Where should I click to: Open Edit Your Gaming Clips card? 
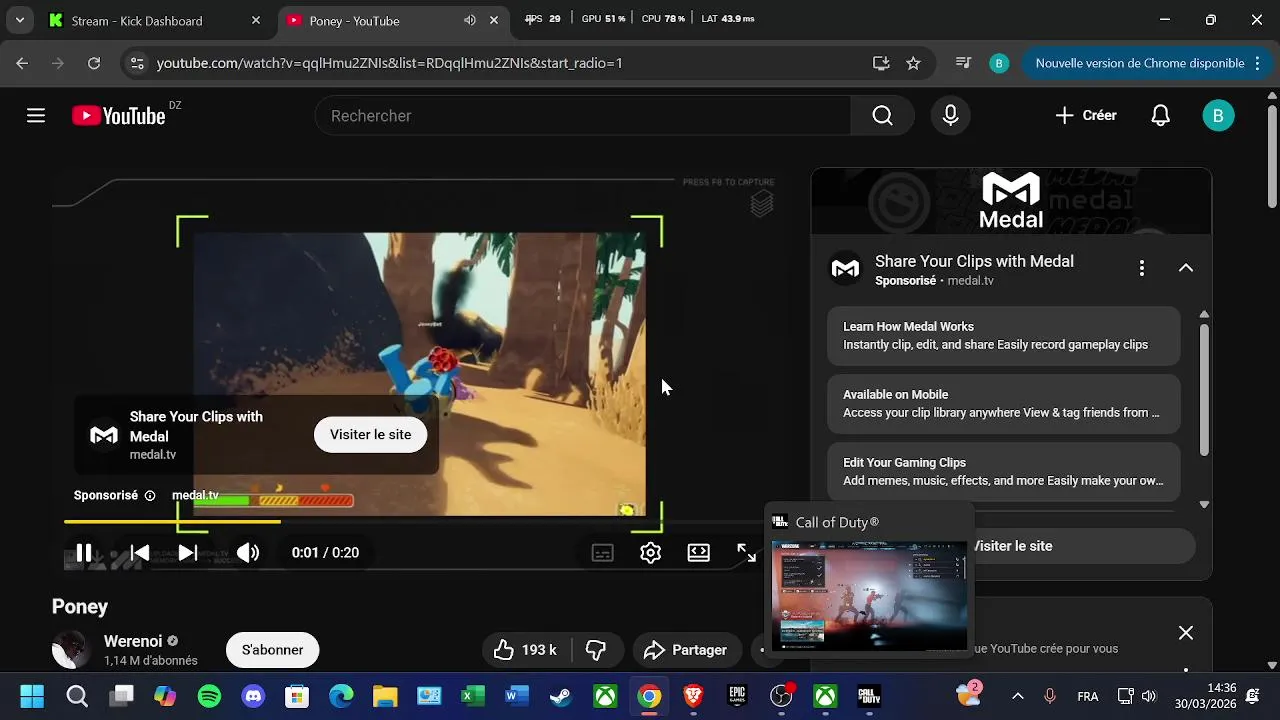tap(1004, 472)
